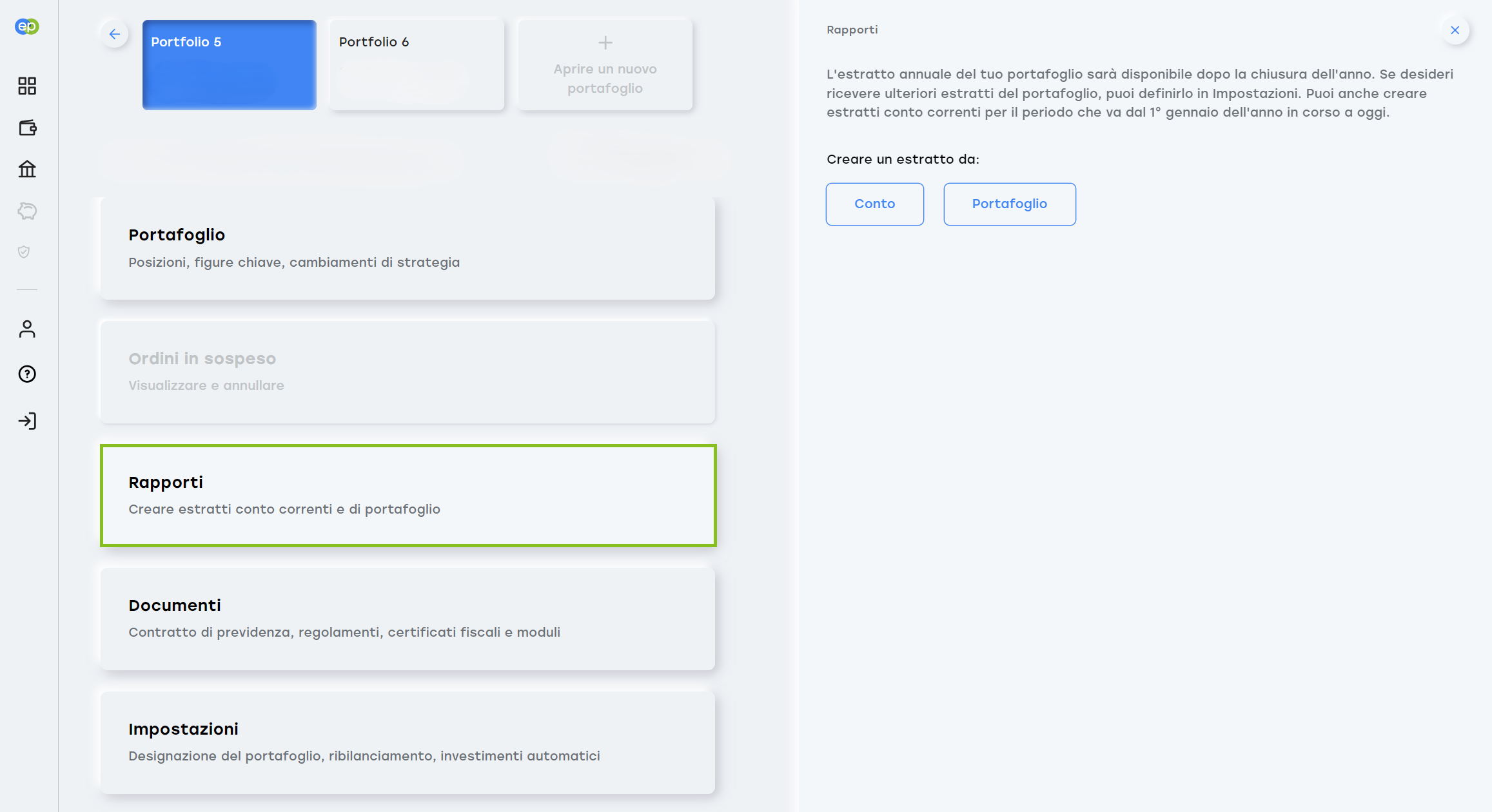Click the piggy bank savings icon
Screen dimensions: 1492x812
coord(27,211)
